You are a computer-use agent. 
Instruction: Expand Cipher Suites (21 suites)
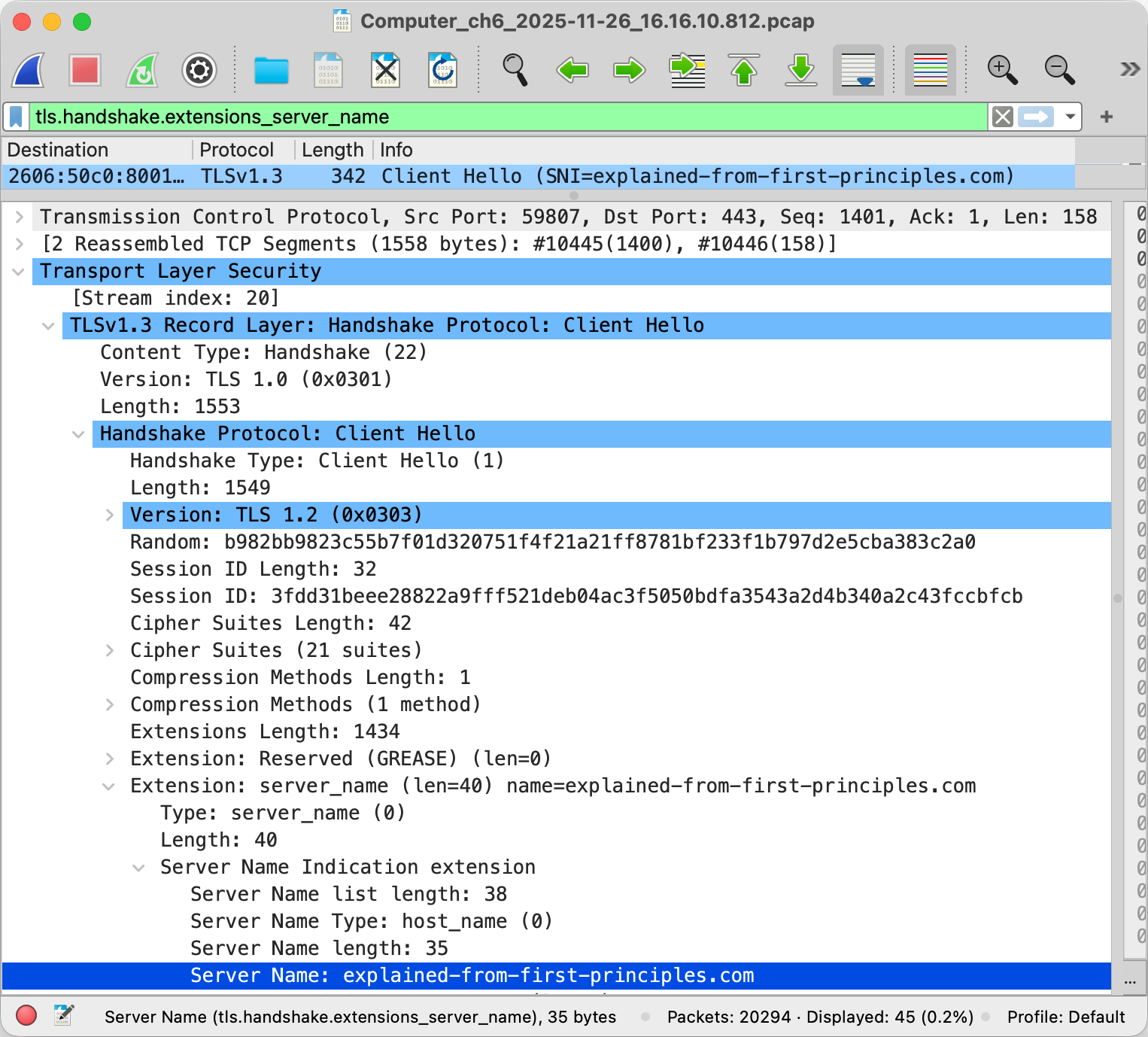tap(110, 650)
